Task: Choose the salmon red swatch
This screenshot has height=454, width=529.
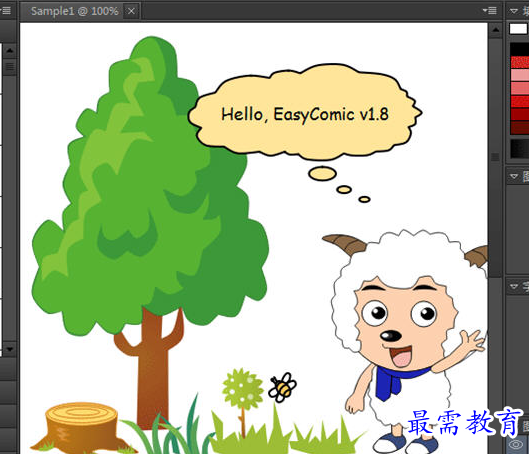Action: coord(520,88)
